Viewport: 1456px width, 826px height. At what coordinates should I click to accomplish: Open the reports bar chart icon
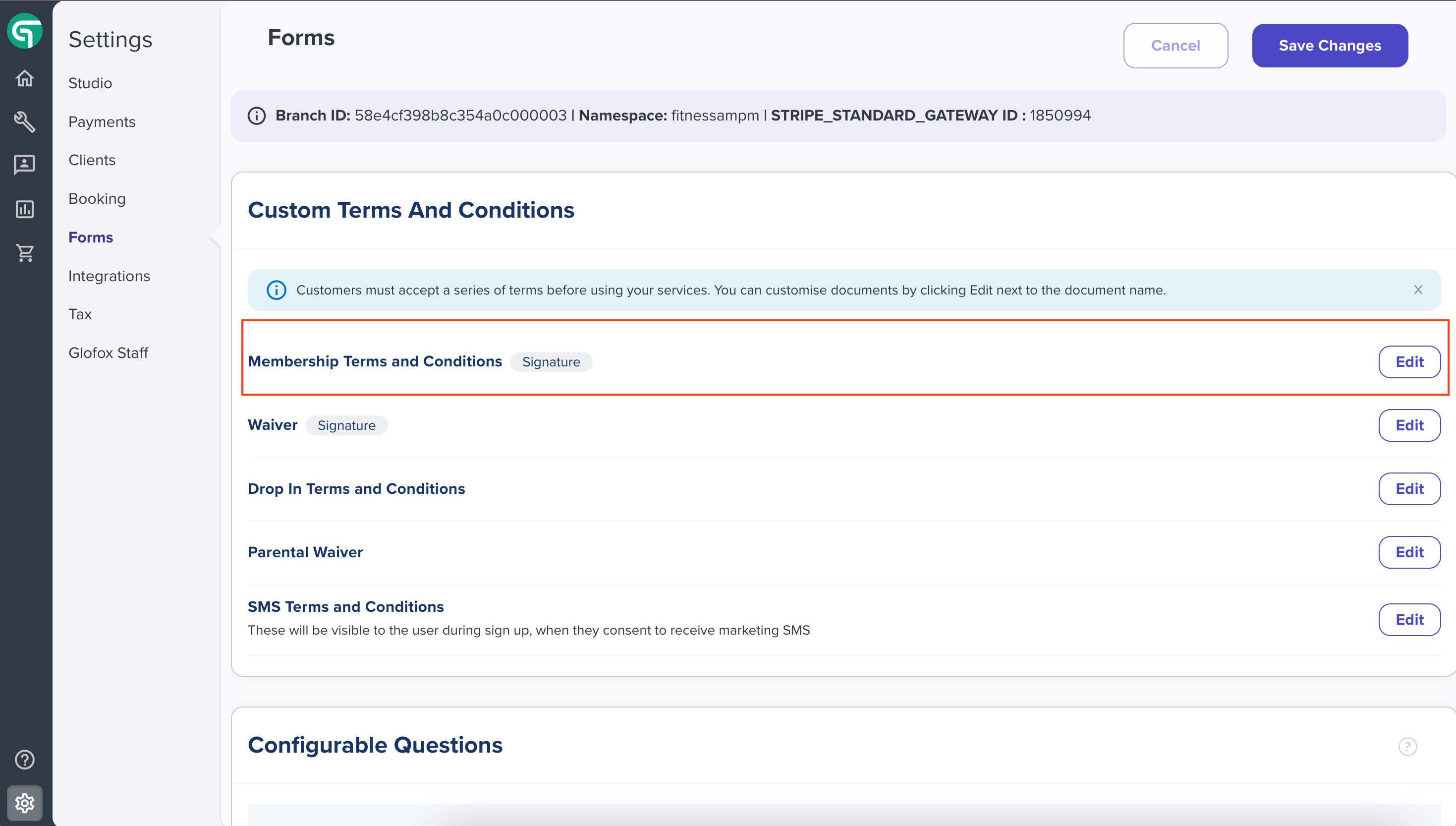24,209
